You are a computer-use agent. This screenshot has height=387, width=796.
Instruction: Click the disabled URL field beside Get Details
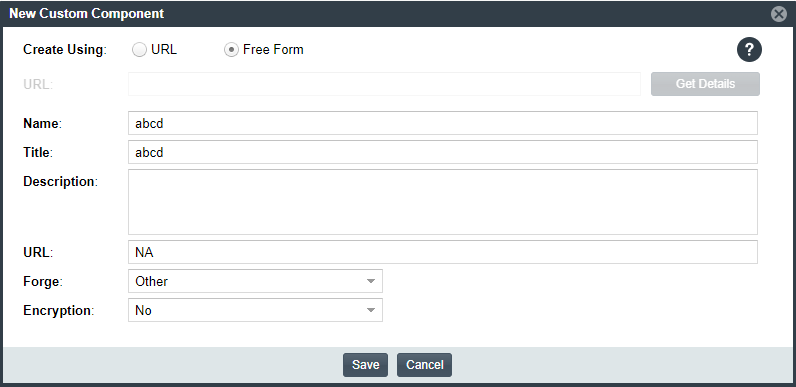[384, 84]
